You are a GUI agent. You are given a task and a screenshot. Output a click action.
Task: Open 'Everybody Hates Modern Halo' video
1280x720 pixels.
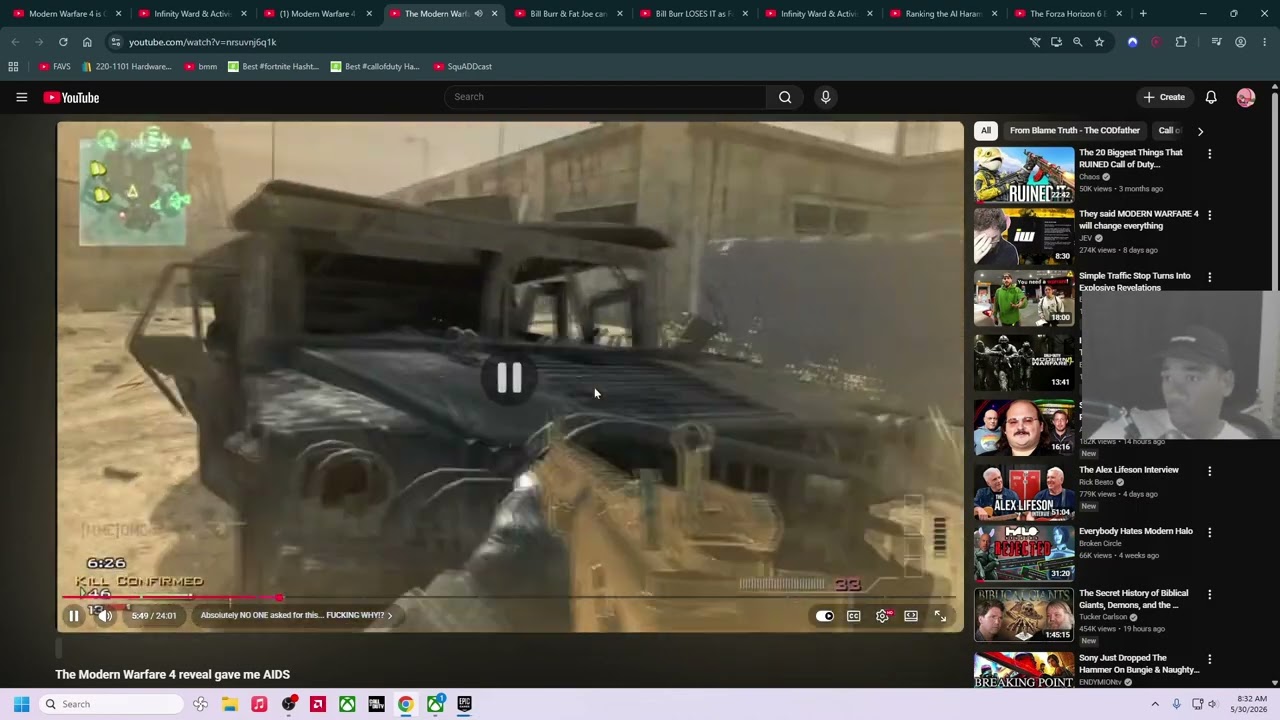click(1135, 531)
